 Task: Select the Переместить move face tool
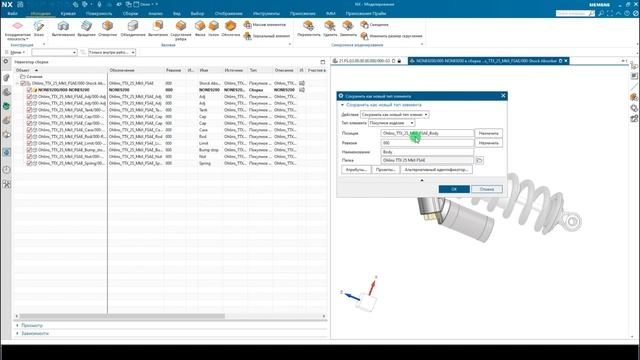pos(309,29)
